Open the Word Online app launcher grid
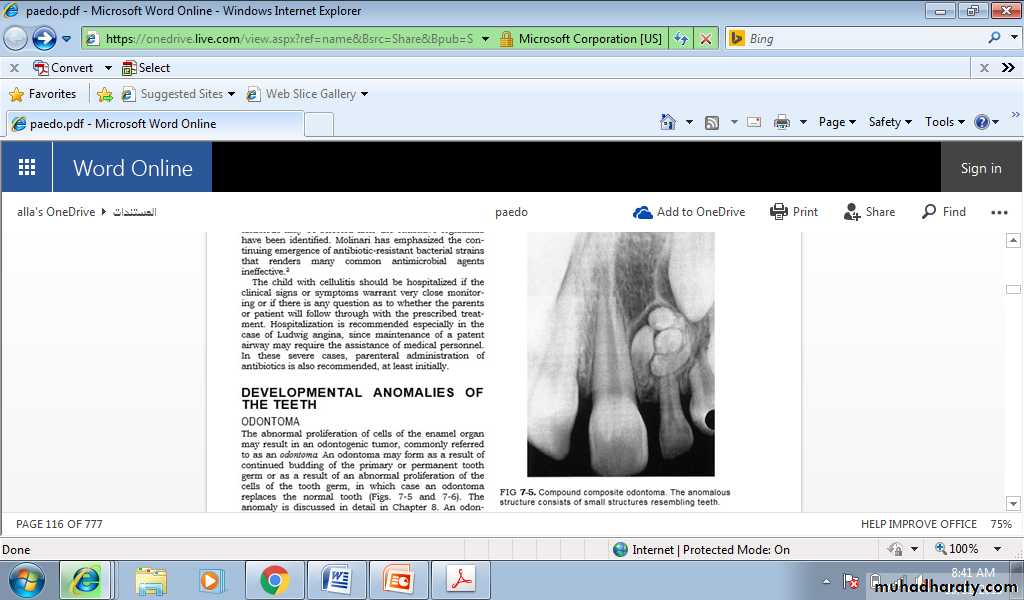The width and height of the screenshot is (1024, 600). click(27, 168)
